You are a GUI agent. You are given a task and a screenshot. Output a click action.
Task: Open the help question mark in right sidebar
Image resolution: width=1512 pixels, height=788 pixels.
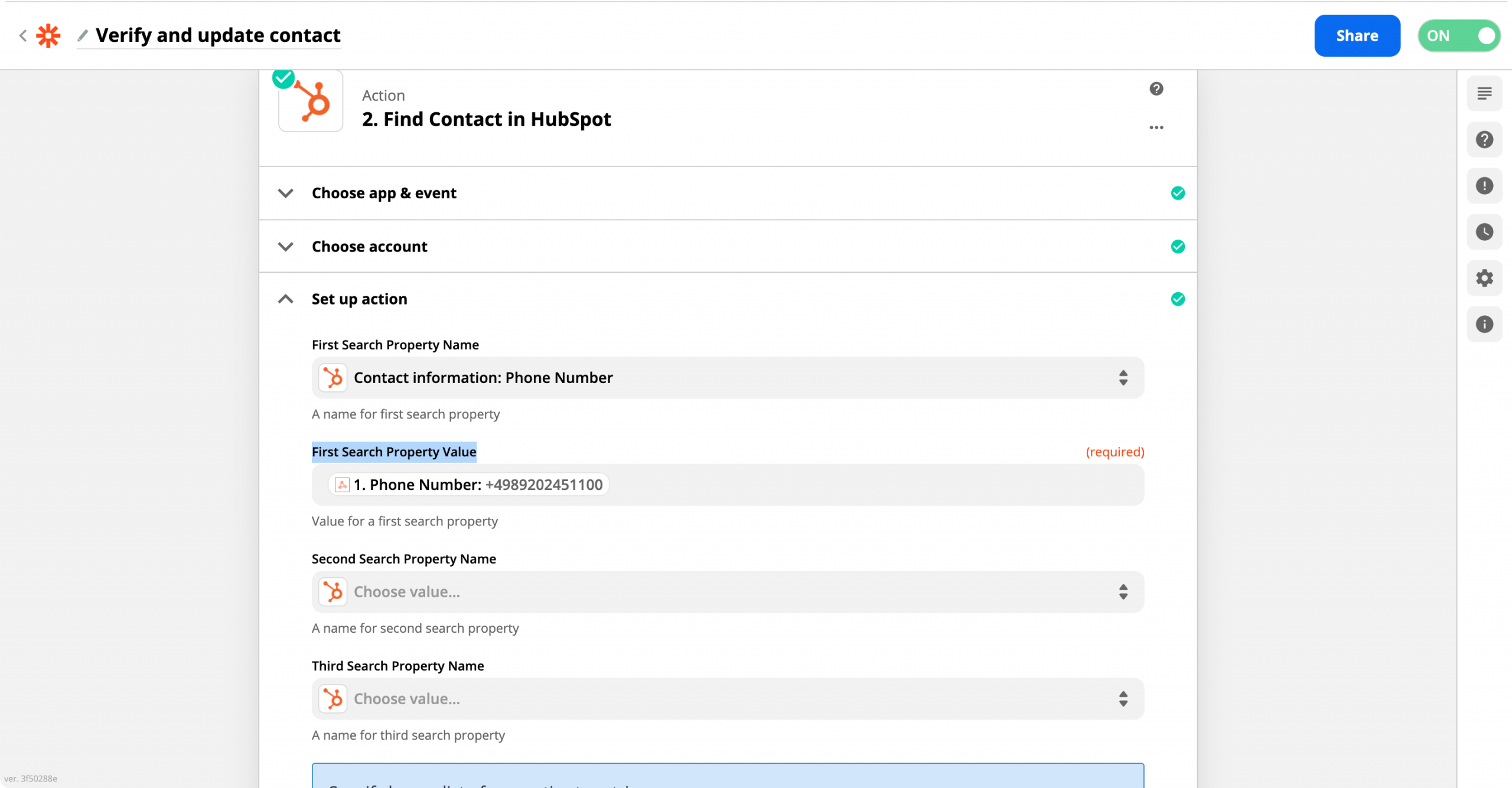click(x=1484, y=140)
